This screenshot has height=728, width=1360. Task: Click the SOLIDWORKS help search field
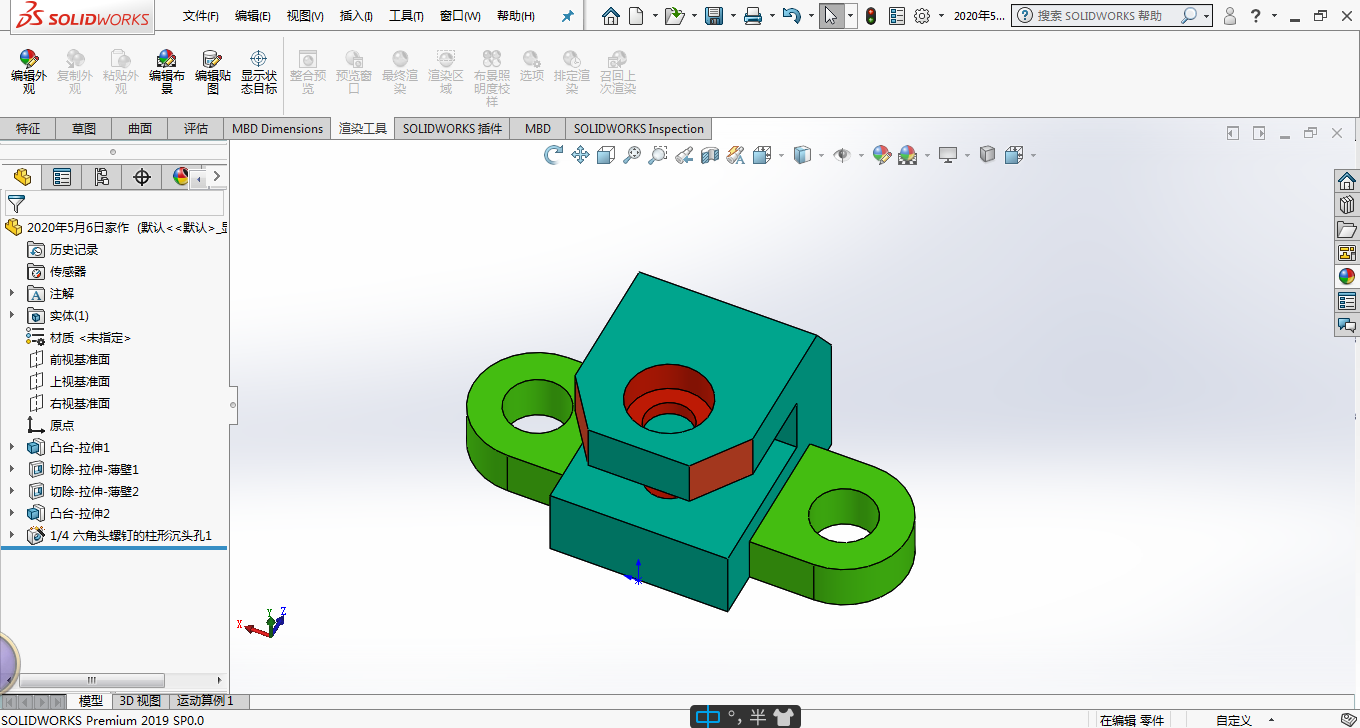coord(1100,16)
